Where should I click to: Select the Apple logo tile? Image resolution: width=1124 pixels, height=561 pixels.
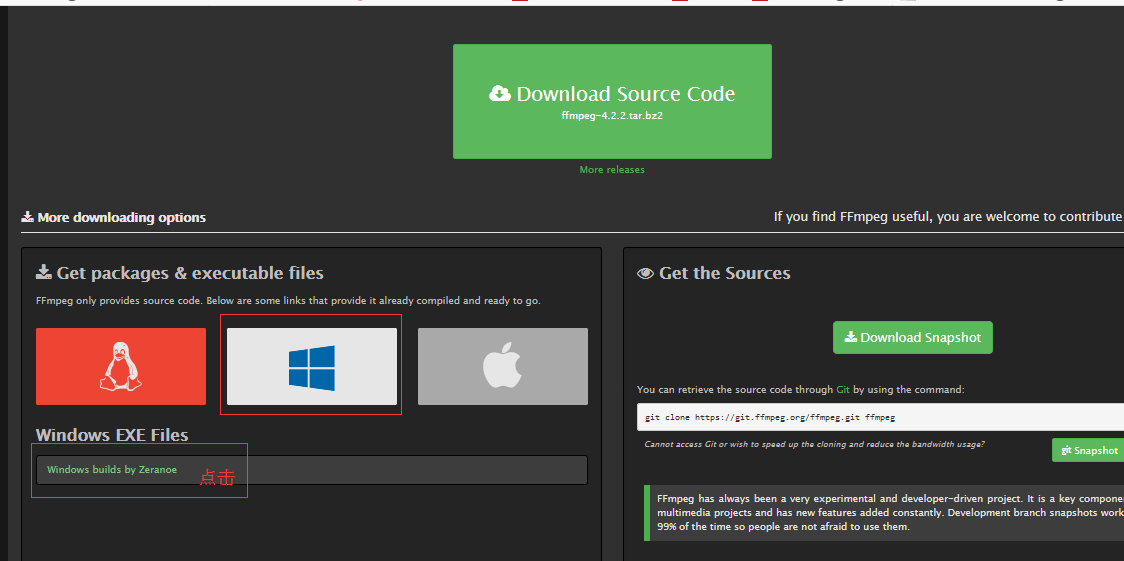click(x=503, y=366)
